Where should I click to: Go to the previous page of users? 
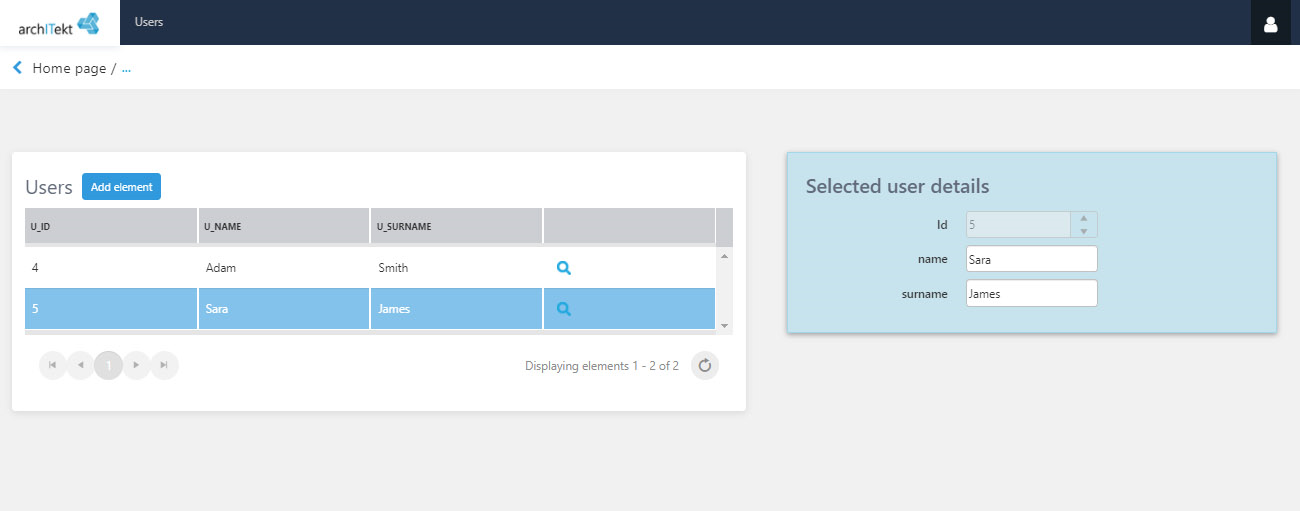(x=81, y=366)
